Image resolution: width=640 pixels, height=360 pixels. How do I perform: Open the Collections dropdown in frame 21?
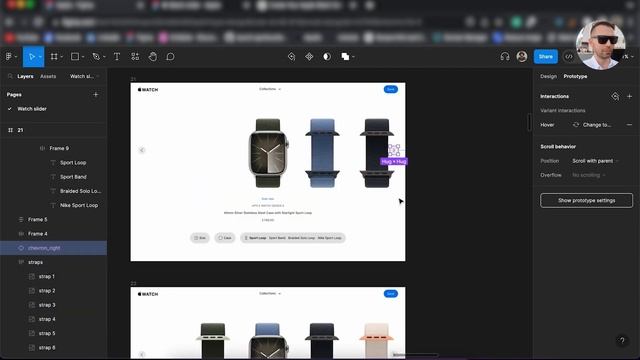click(270, 89)
